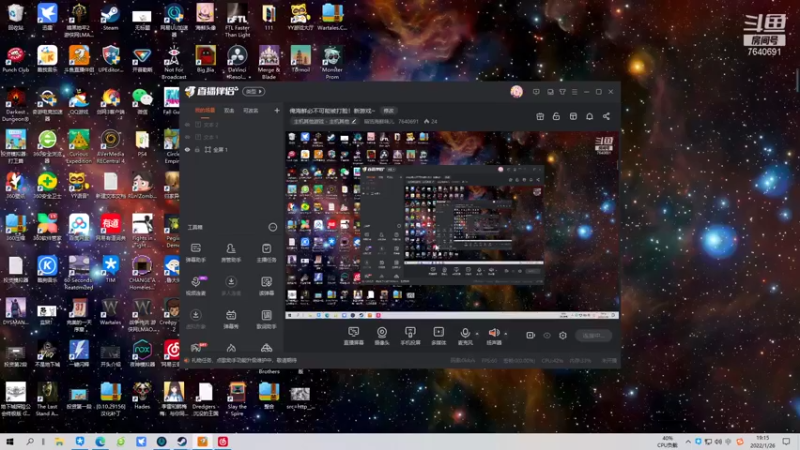Show hidden icons in the Windows system tray
Screen dimensions: 800x450
point(688,442)
